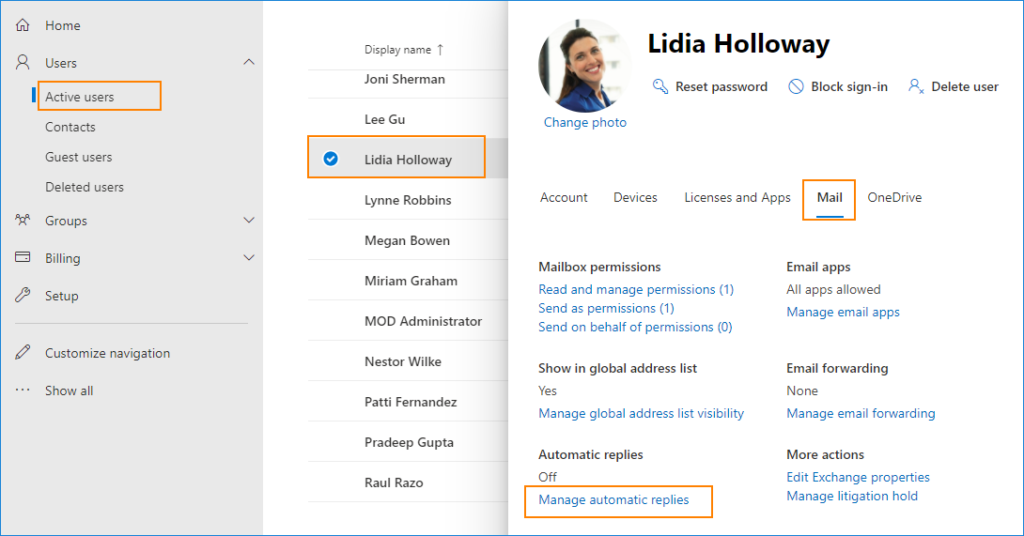Screen dimensions: 1024x536
Task: Open Deleted users in sidebar
Action: (84, 187)
